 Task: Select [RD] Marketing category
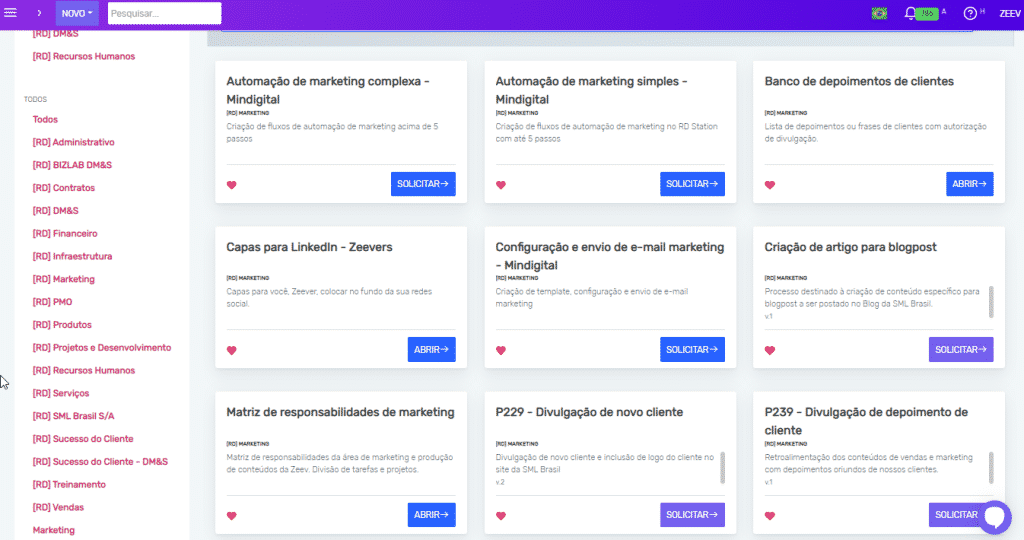63,279
